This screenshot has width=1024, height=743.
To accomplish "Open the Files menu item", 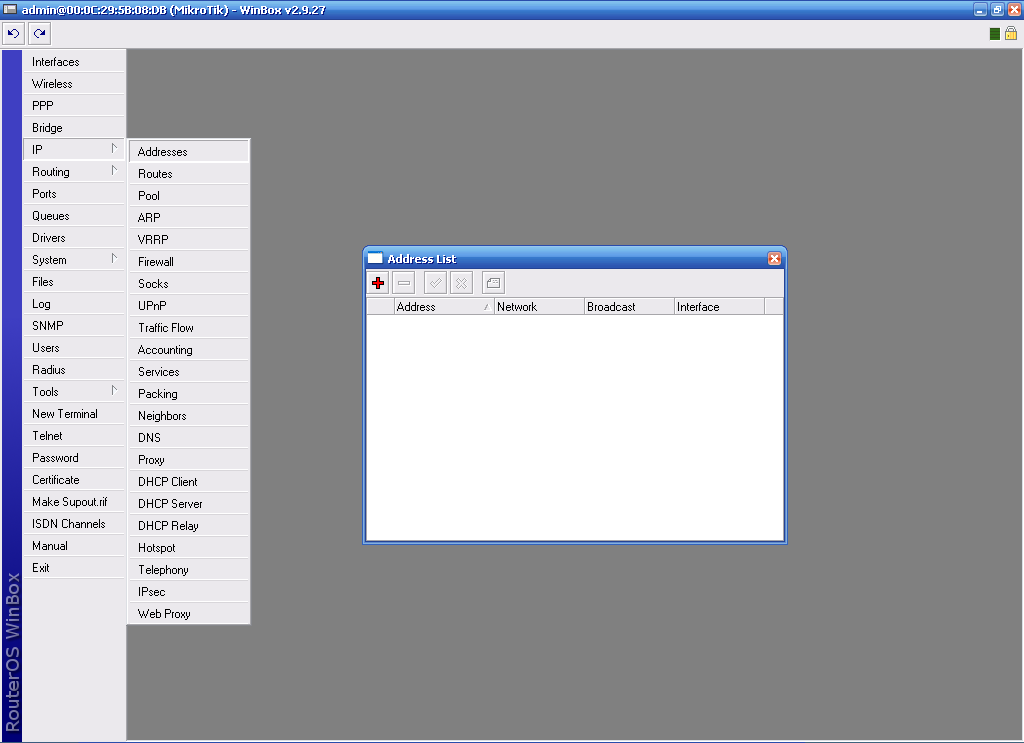I will pyautogui.click(x=74, y=282).
